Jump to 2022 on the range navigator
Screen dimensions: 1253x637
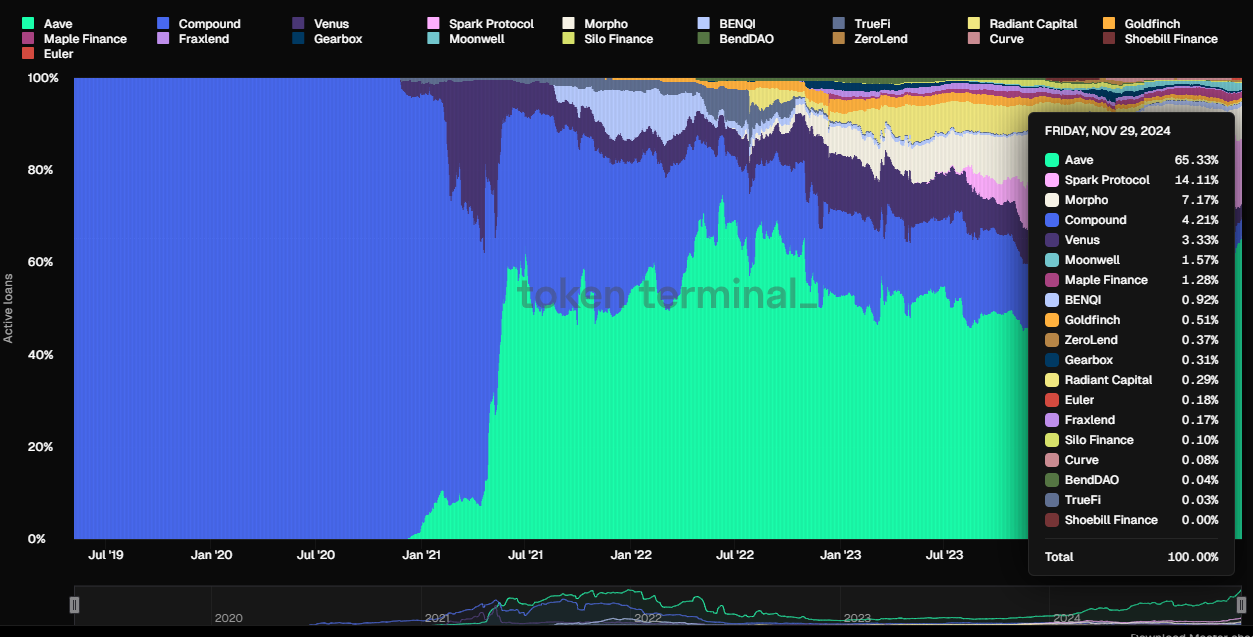tap(648, 618)
